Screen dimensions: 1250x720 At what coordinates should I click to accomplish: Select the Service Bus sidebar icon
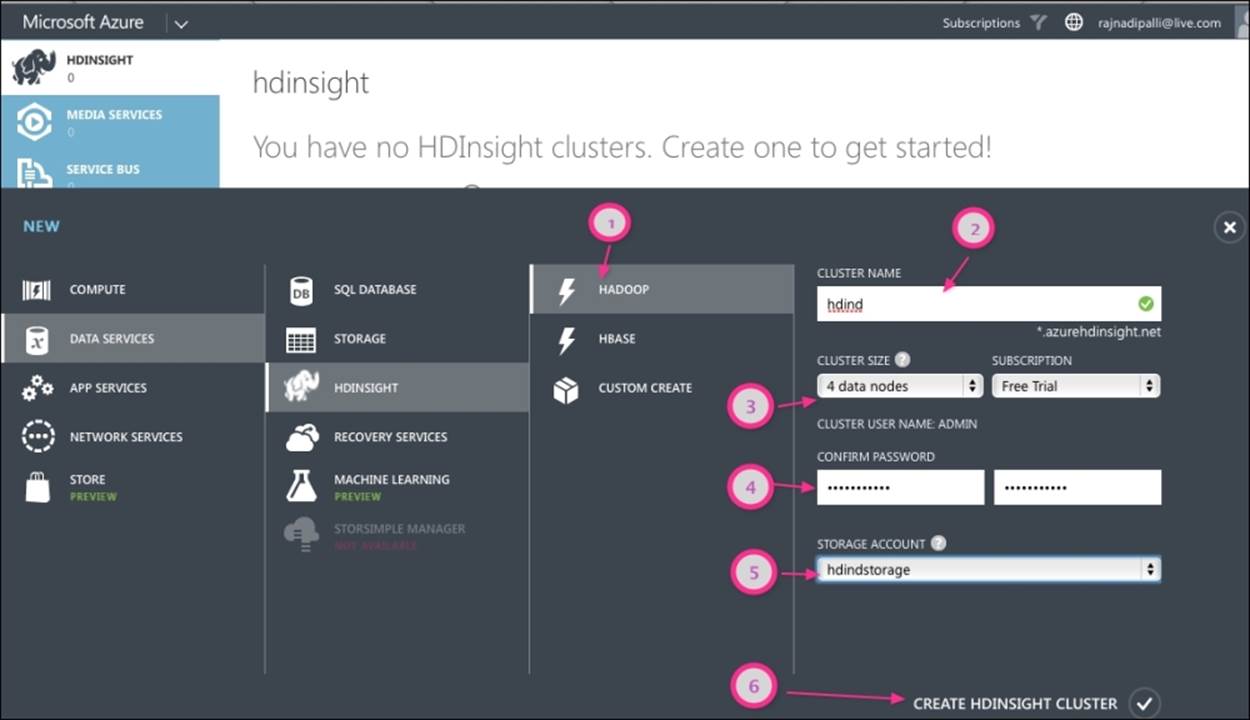(34, 173)
